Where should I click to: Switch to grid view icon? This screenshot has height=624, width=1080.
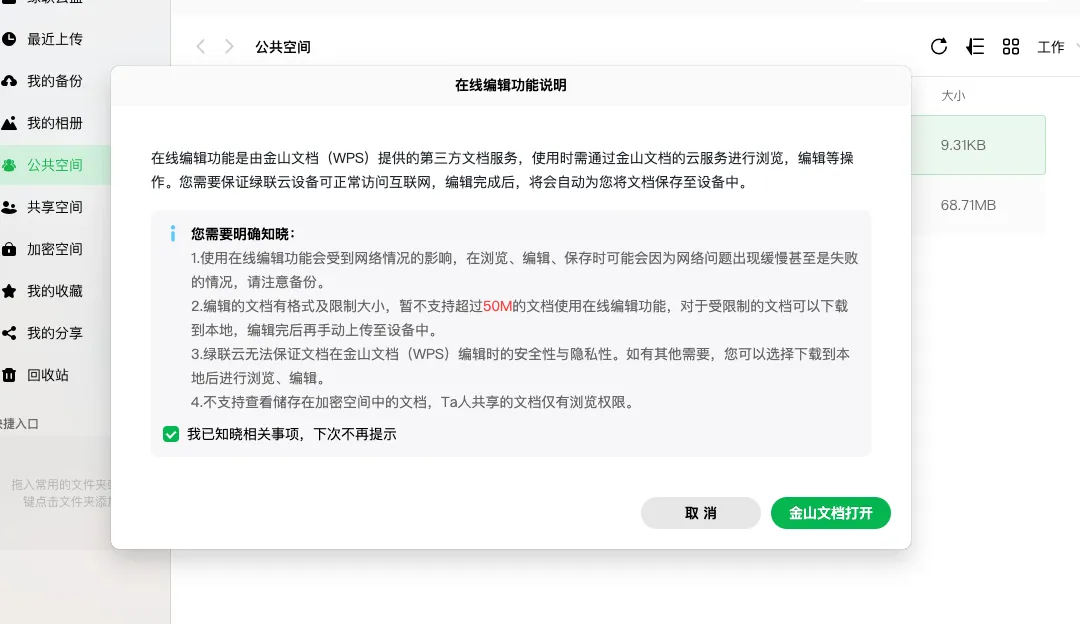click(x=1010, y=46)
